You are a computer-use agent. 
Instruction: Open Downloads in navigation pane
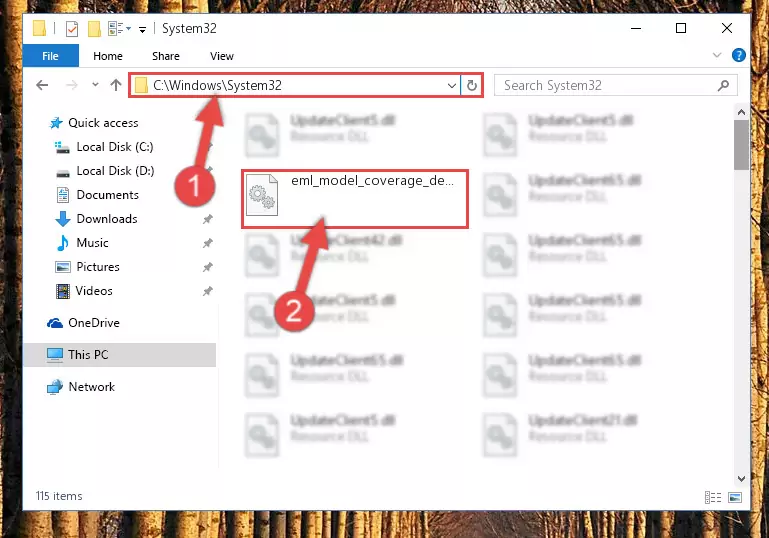coord(107,219)
